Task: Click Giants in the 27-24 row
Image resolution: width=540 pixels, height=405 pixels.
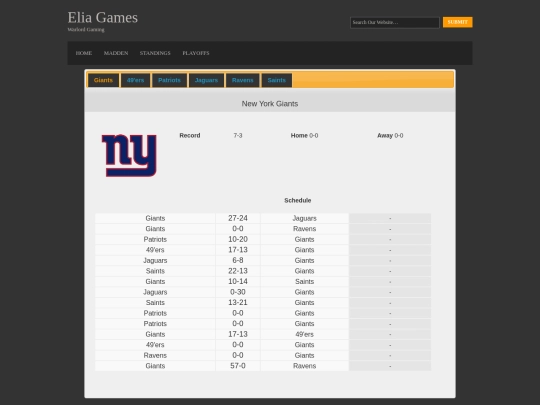Action: pos(155,218)
